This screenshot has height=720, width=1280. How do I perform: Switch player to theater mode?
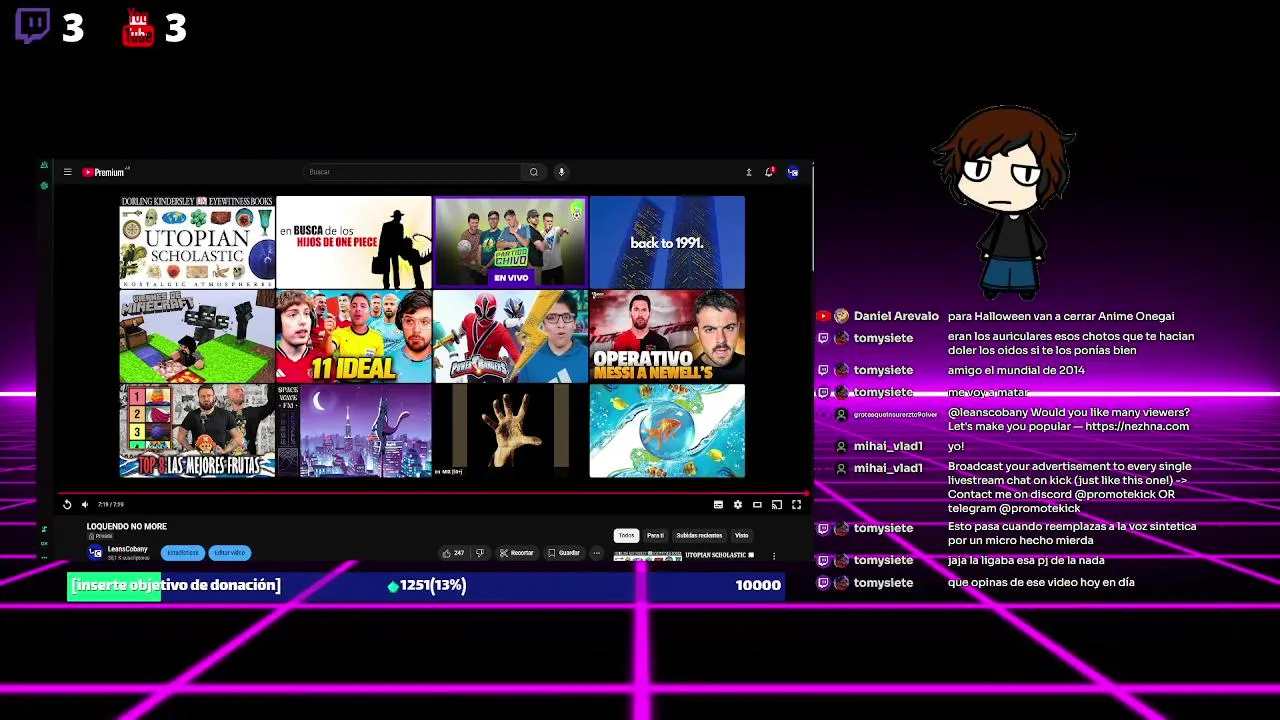(x=757, y=504)
